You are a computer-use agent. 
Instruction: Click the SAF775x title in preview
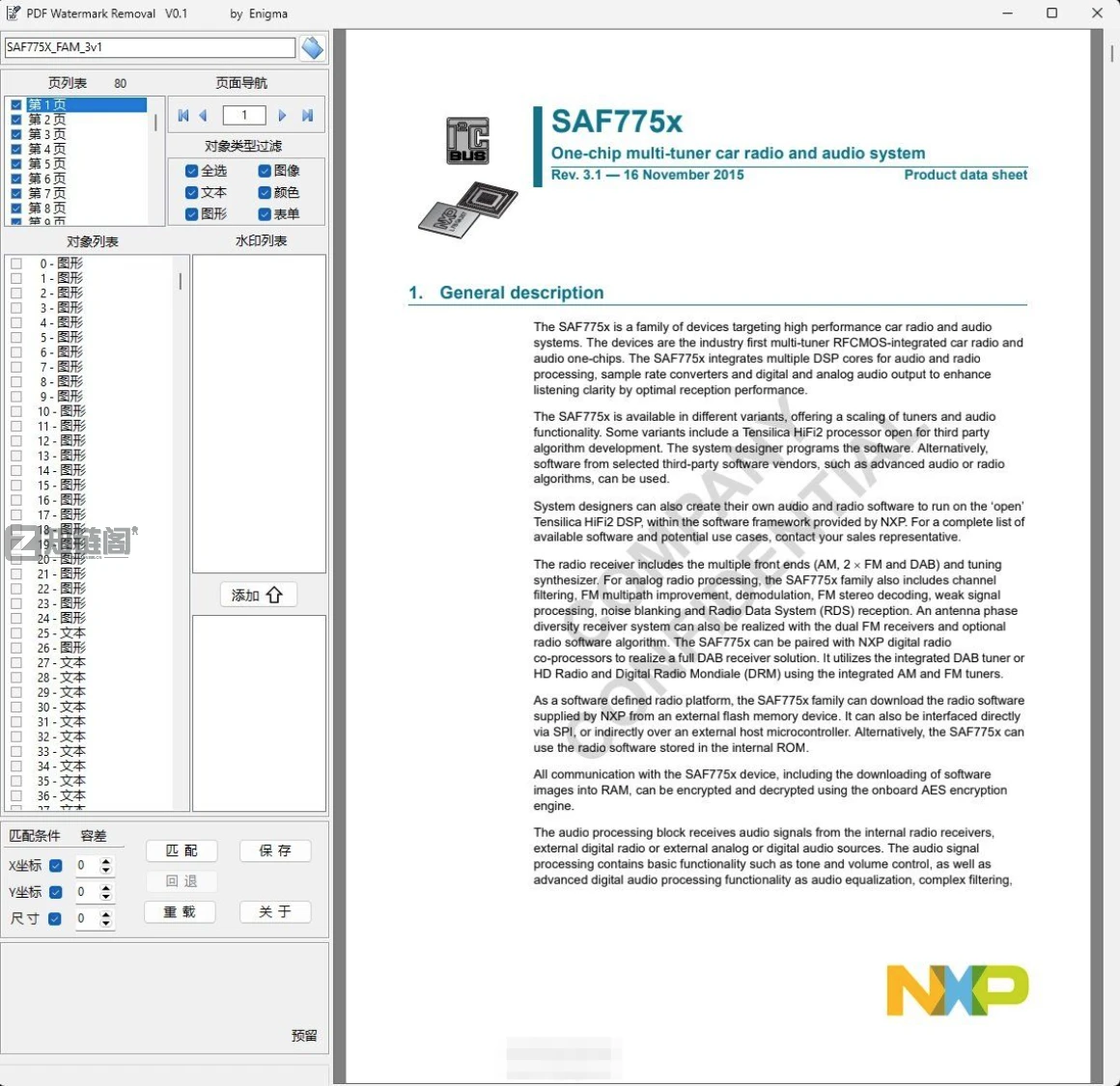616,122
